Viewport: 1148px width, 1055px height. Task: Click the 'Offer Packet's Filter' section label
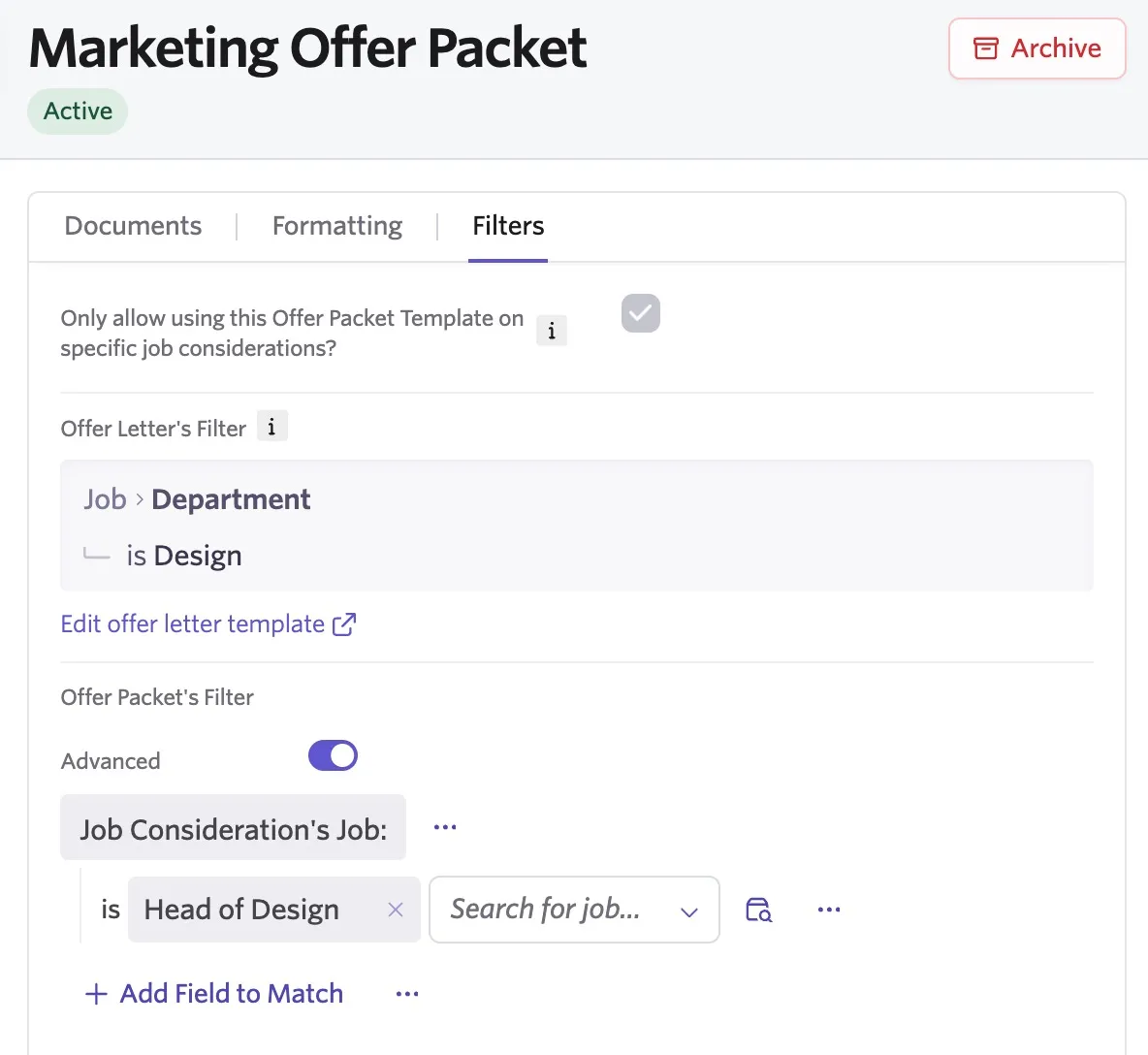coord(157,697)
